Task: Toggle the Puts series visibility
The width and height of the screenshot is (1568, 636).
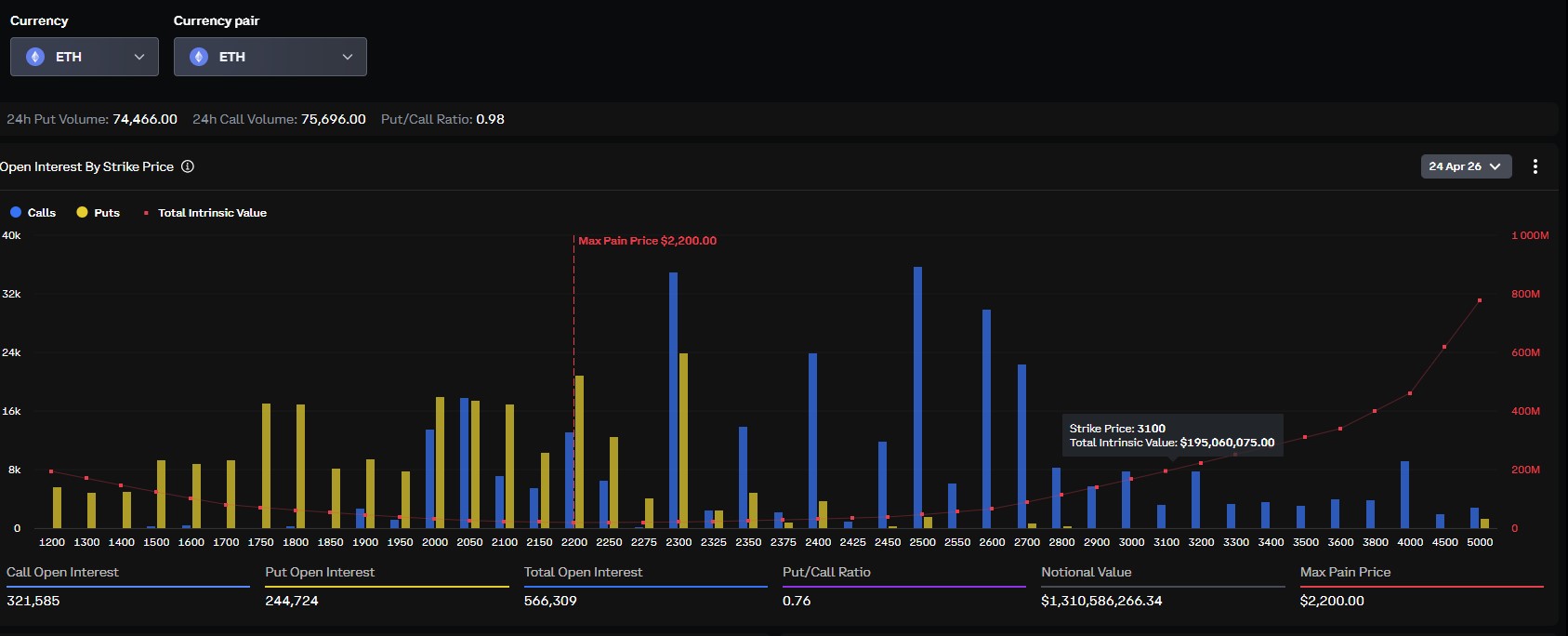Action: [x=107, y=213]
